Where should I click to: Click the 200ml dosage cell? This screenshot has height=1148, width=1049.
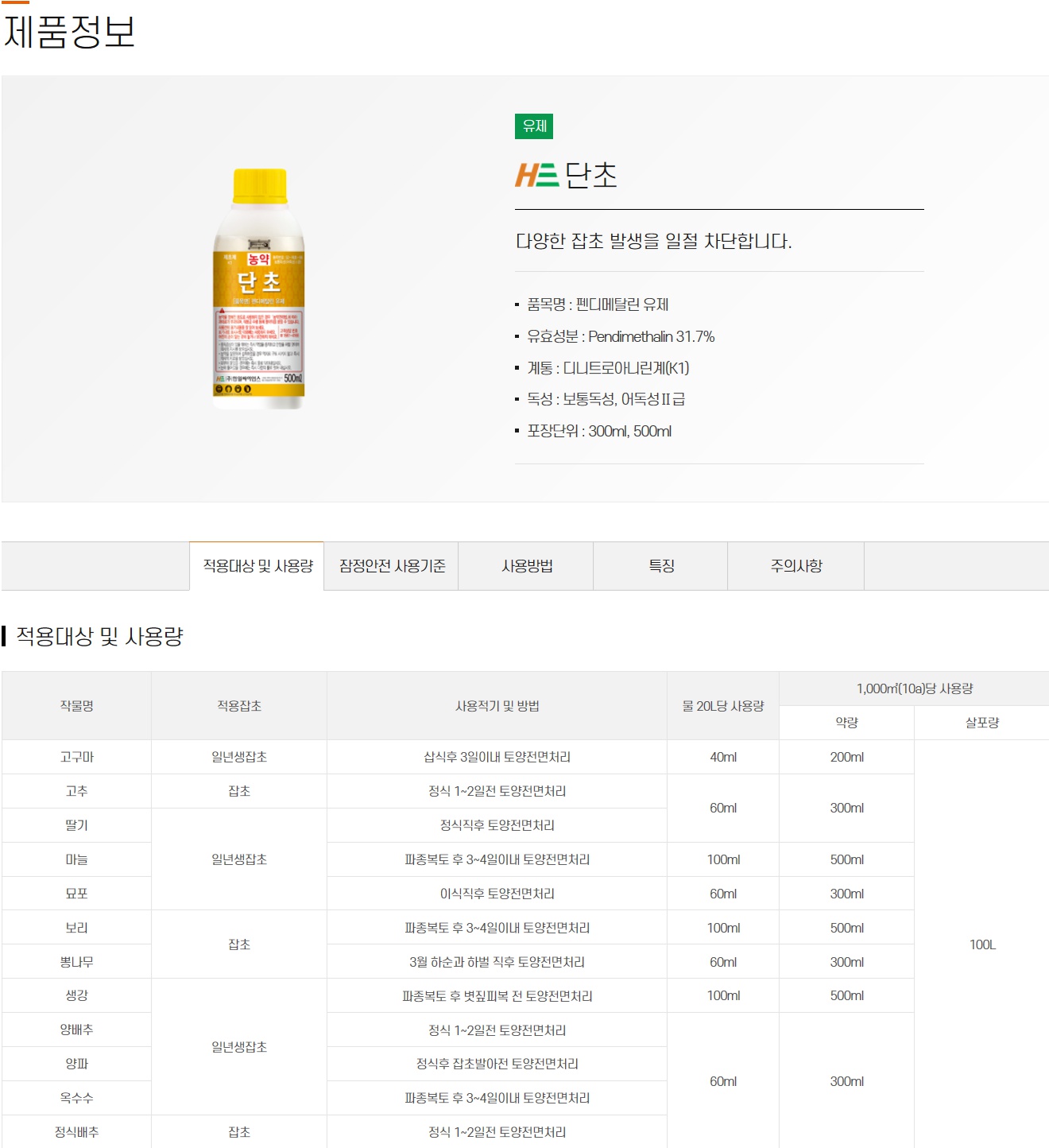[846, 757]
